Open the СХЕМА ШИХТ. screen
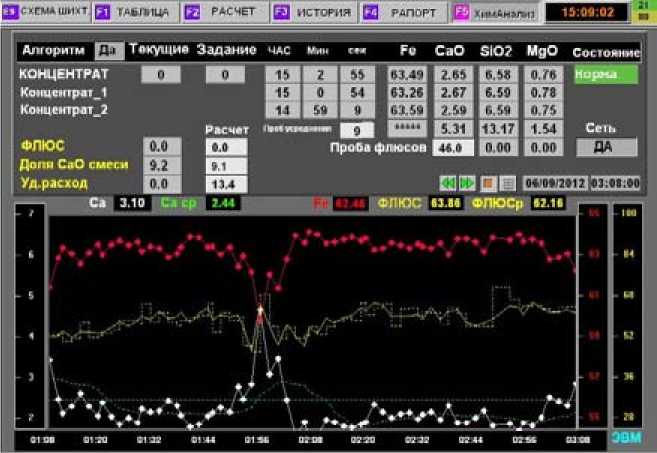This screenshot has height=453, width=657. pos(46,13)
